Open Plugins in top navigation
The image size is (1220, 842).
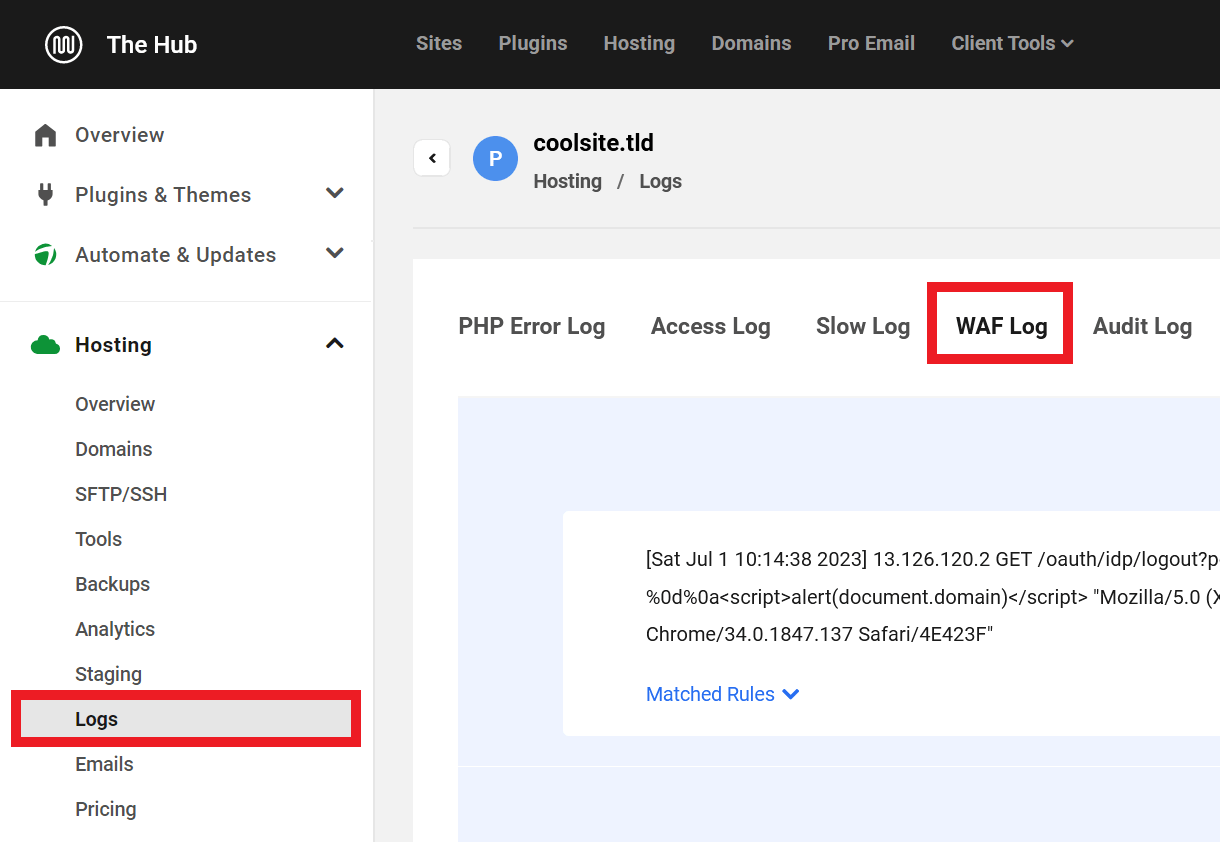click(533, 43)
